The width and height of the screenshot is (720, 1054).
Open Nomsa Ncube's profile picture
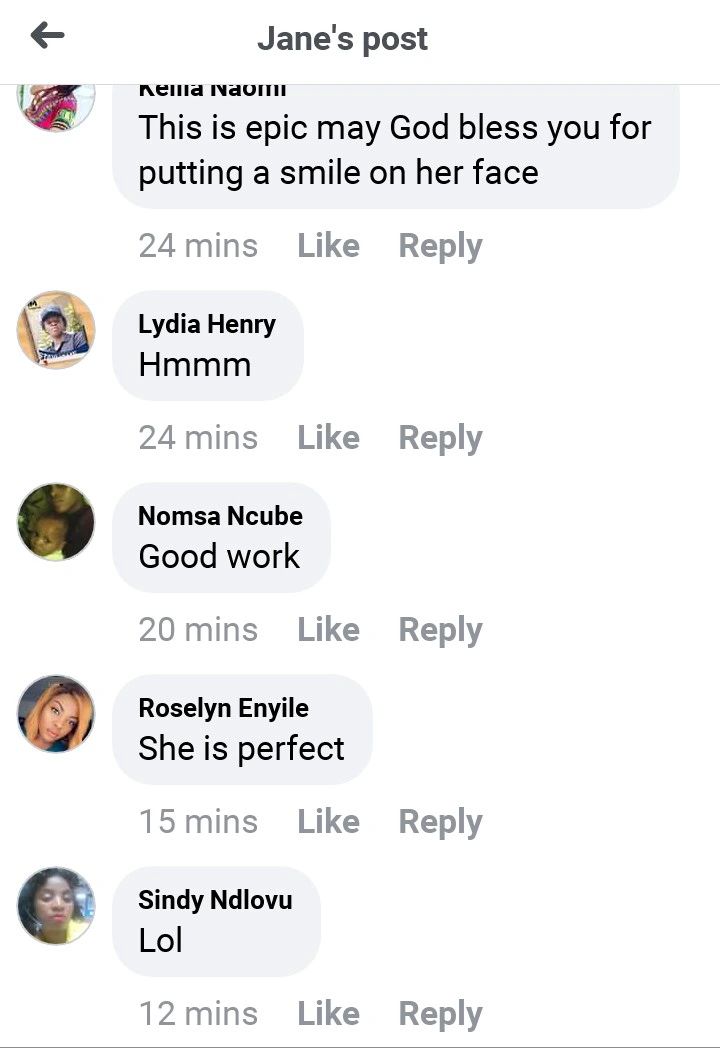tap(56, 522)
